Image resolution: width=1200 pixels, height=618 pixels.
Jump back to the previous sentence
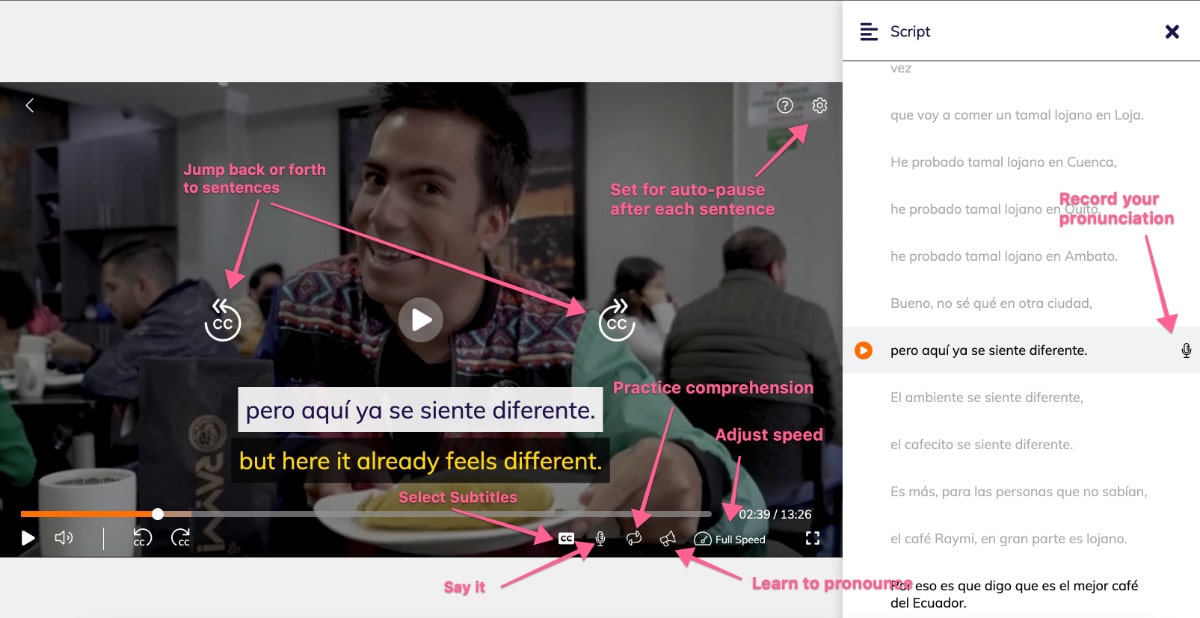222,320
